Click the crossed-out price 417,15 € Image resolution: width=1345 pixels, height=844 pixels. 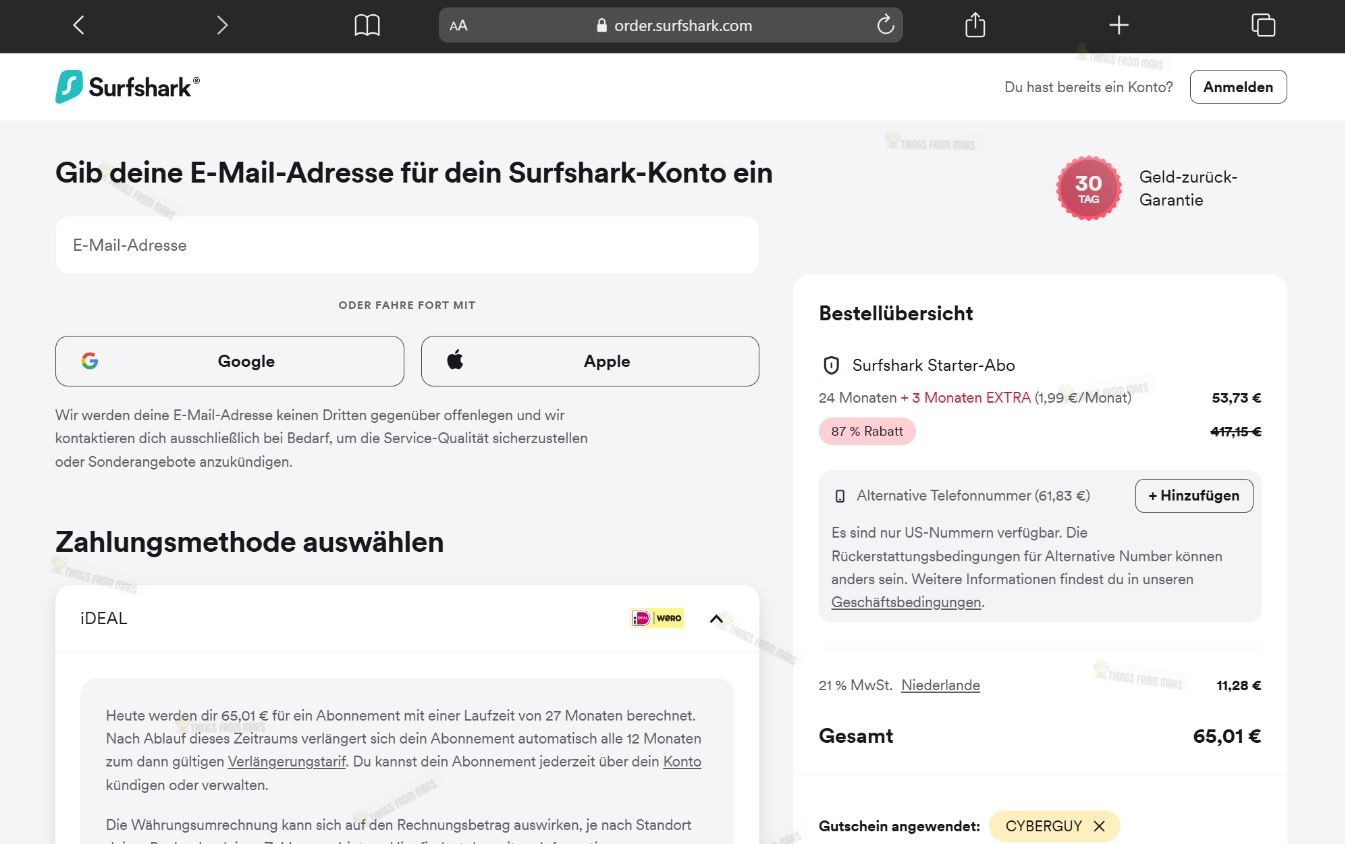pyautogui.click(x=1236, y=432)
